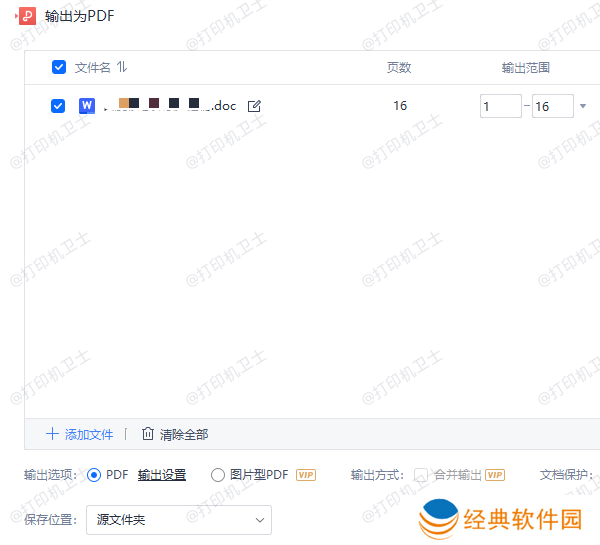Select the PDF output radio button
This screenshot has height=545, width=600.
(94, 475)
